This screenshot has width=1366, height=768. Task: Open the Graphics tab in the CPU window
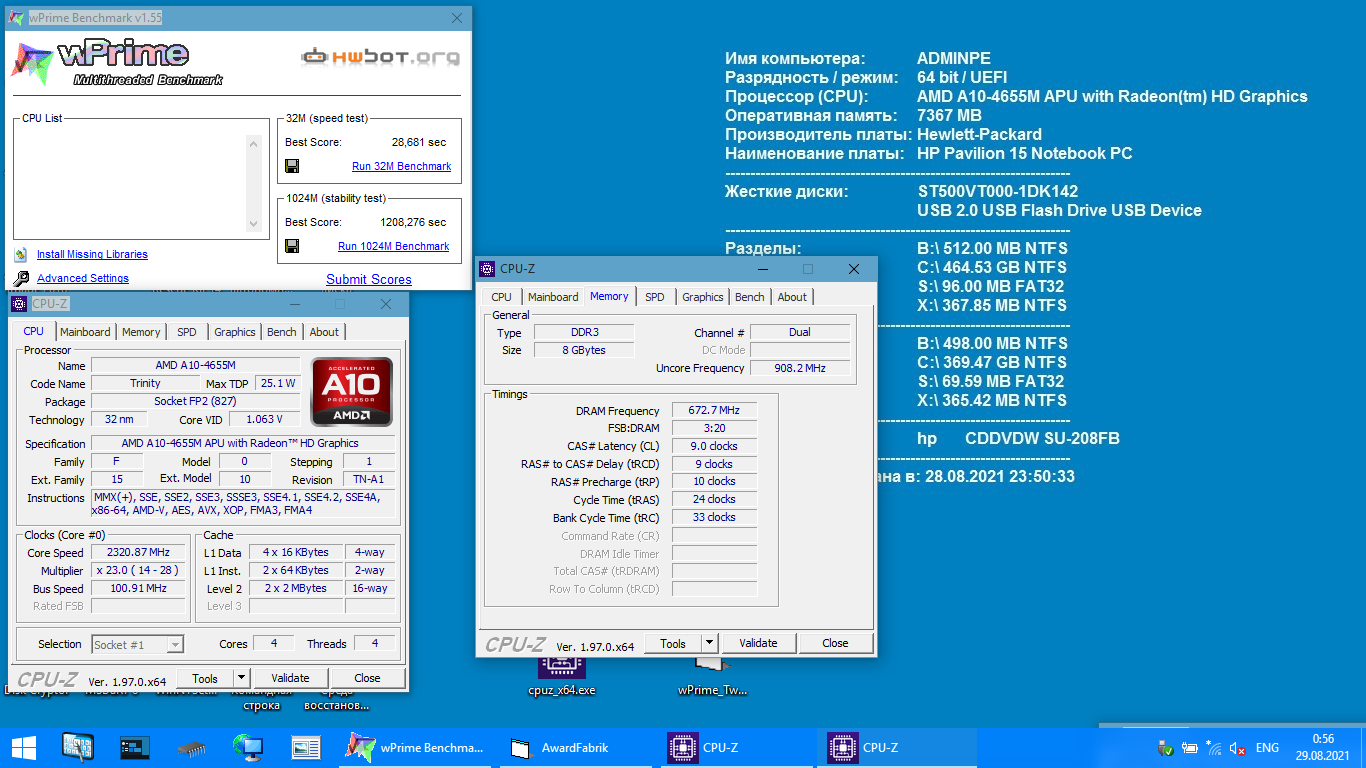point(235,332)
